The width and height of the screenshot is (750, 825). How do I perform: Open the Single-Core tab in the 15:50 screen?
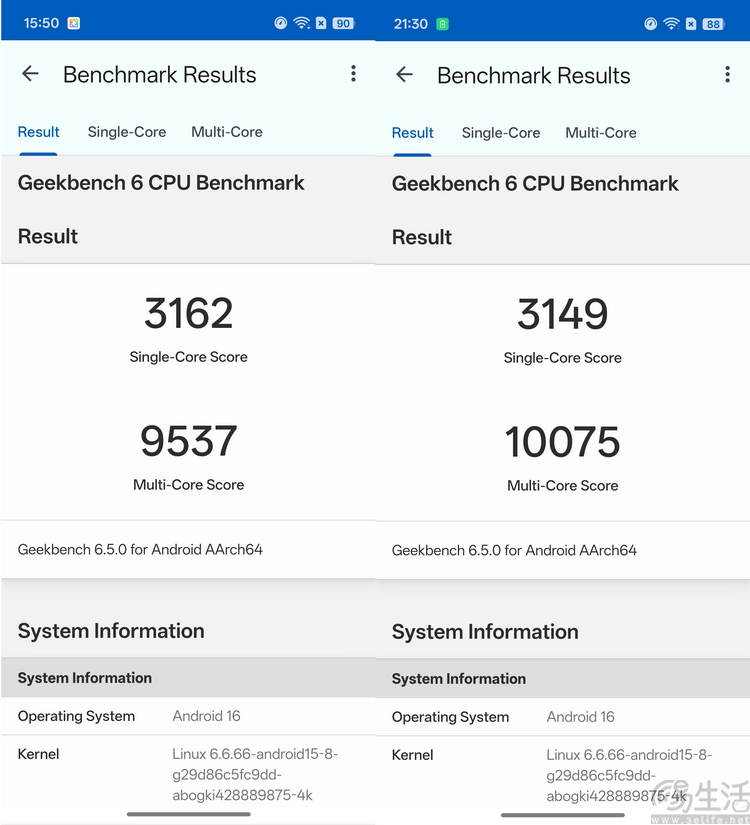coord(127,132)
